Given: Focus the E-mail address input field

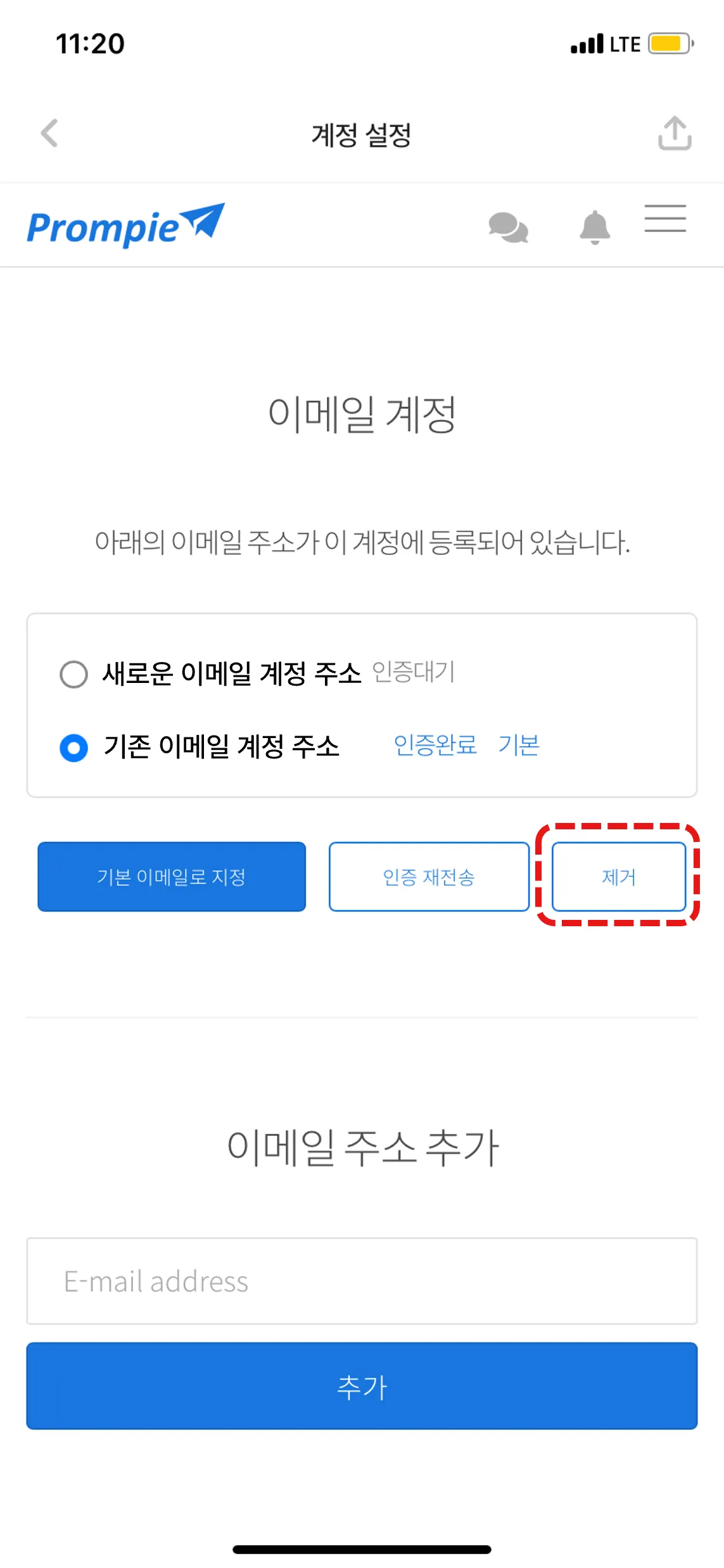Looking at the screenshot, I should tap(362, 1281).
